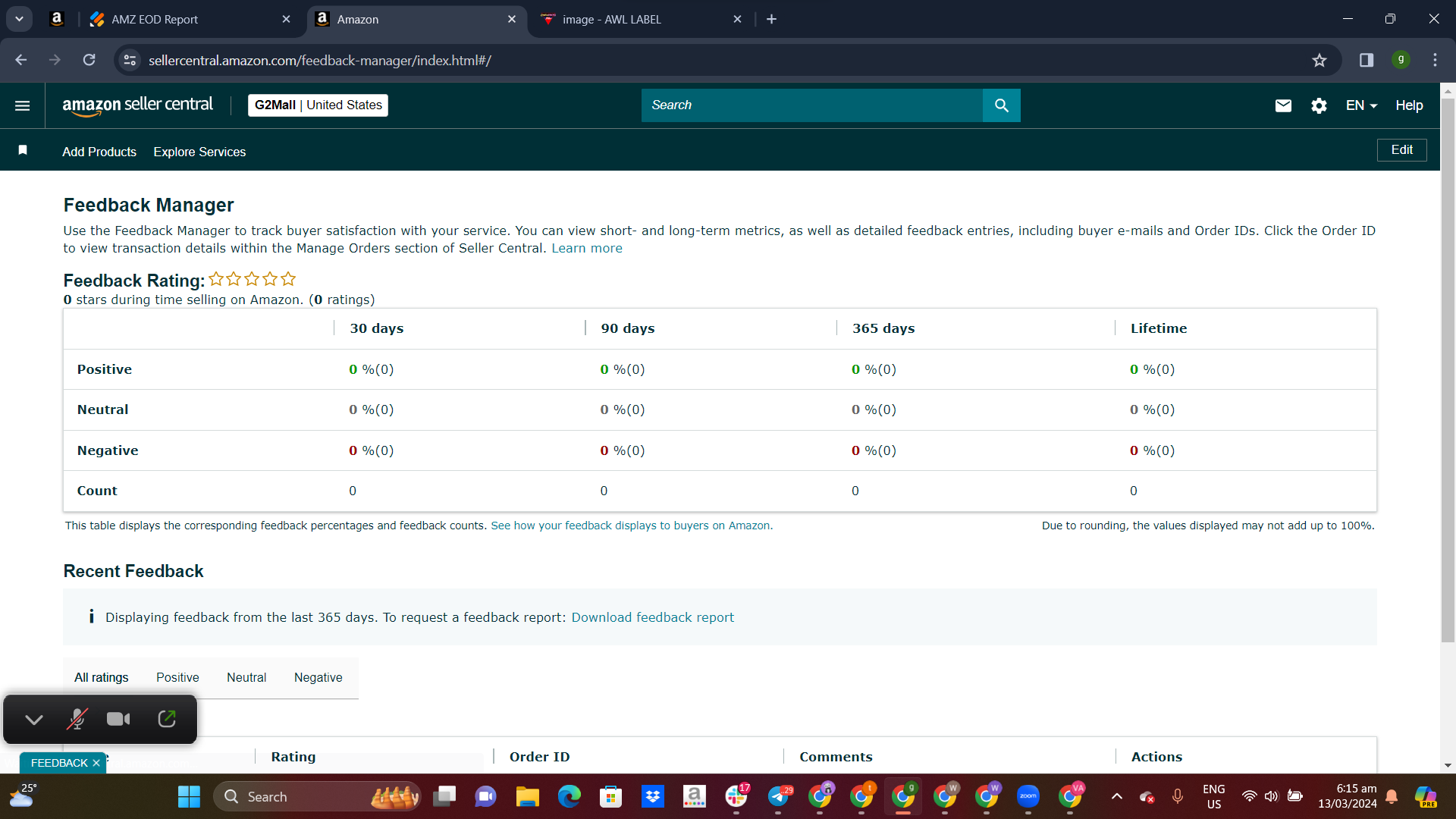
Task: Click the share screen icon in overlay
Action: pos(167,719)
